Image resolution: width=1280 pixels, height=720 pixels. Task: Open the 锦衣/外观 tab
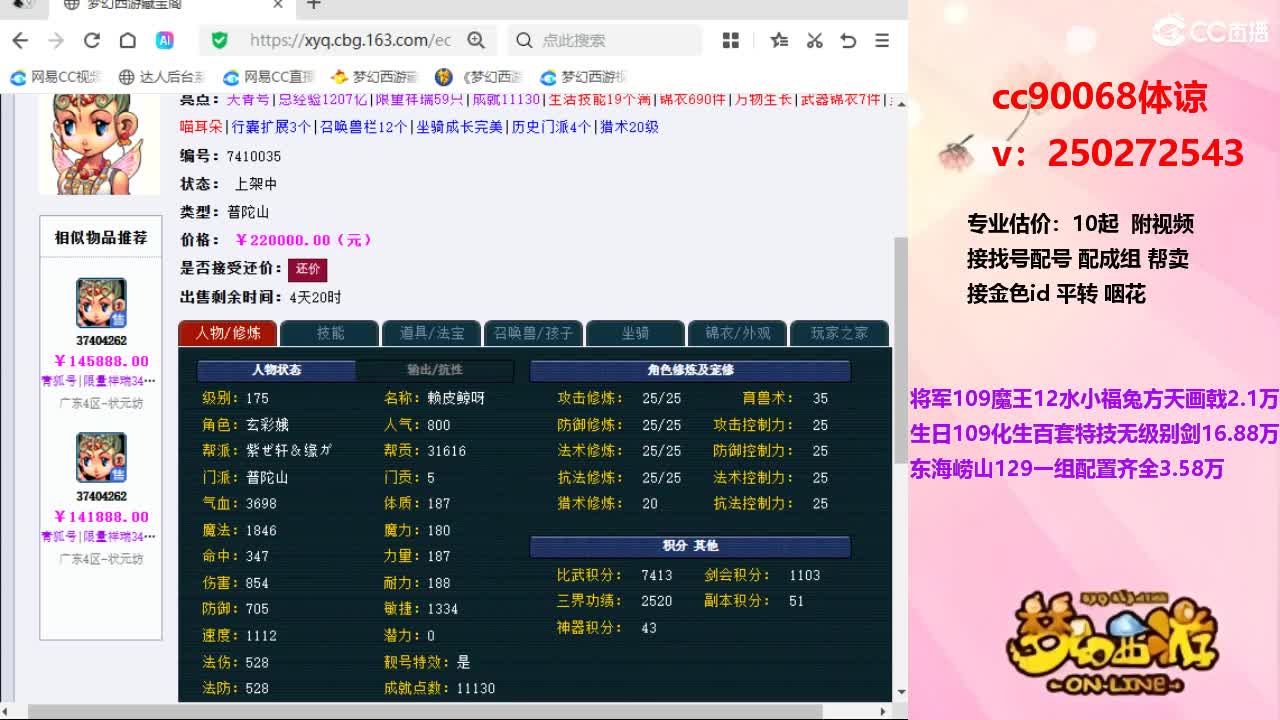[738, 333]
